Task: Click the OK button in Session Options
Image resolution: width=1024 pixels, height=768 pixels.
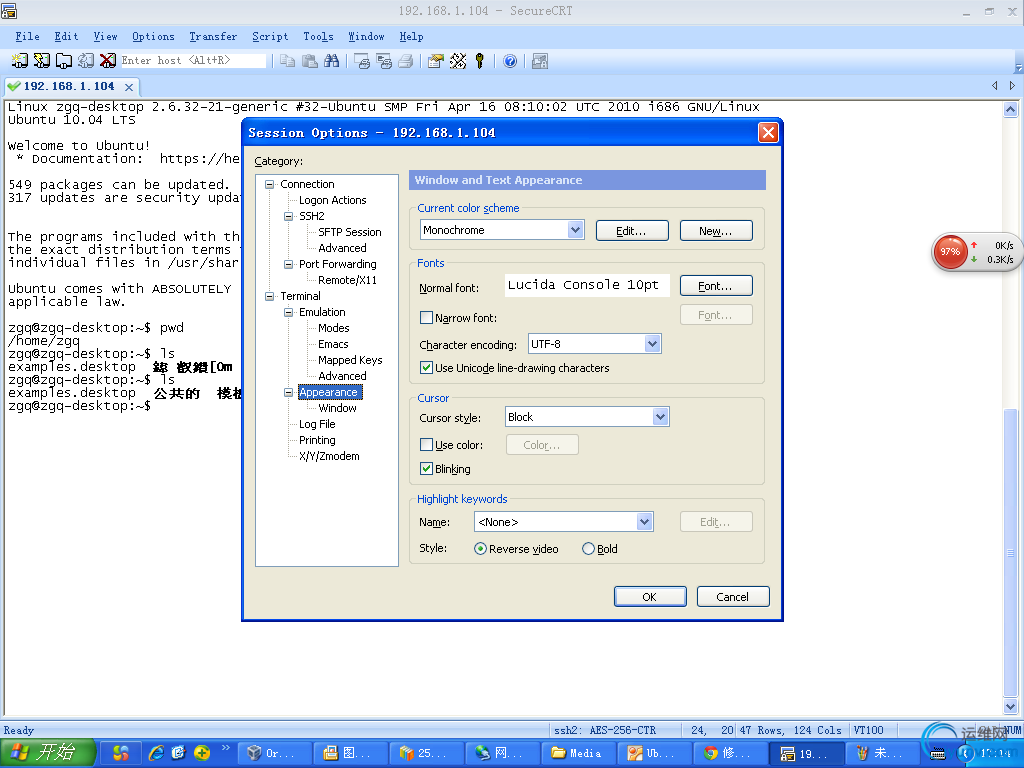Action: tap(649, 597)
